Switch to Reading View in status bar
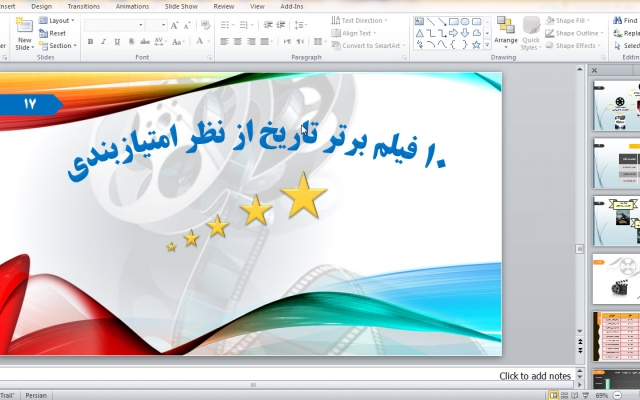The height and width of the screenshot is (400, 640). tap(575, 395)
